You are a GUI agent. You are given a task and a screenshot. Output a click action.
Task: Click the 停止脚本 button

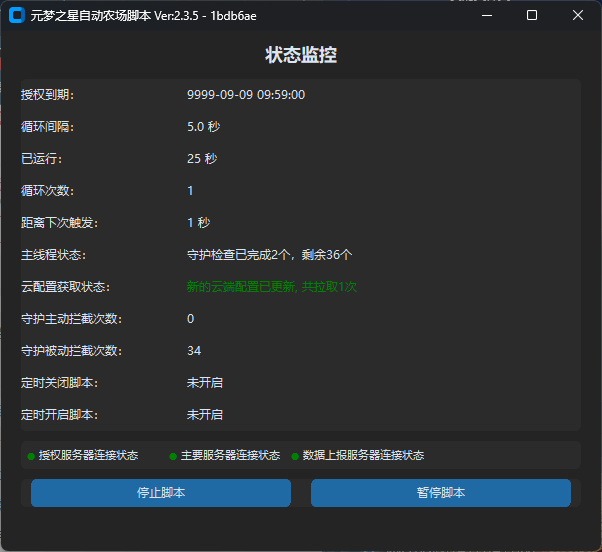point(161,493)
